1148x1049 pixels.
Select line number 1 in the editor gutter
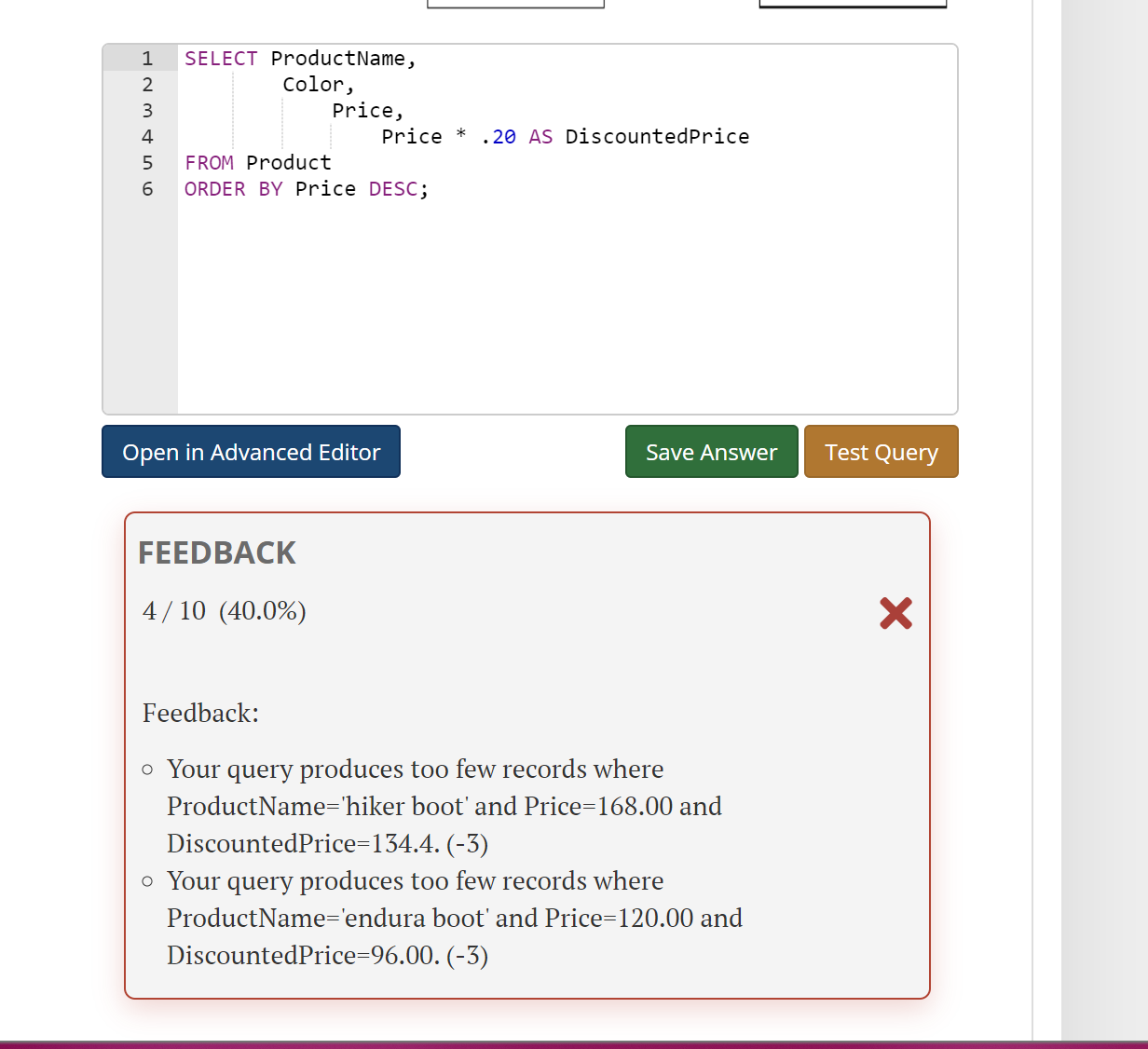tap(146, 58)
